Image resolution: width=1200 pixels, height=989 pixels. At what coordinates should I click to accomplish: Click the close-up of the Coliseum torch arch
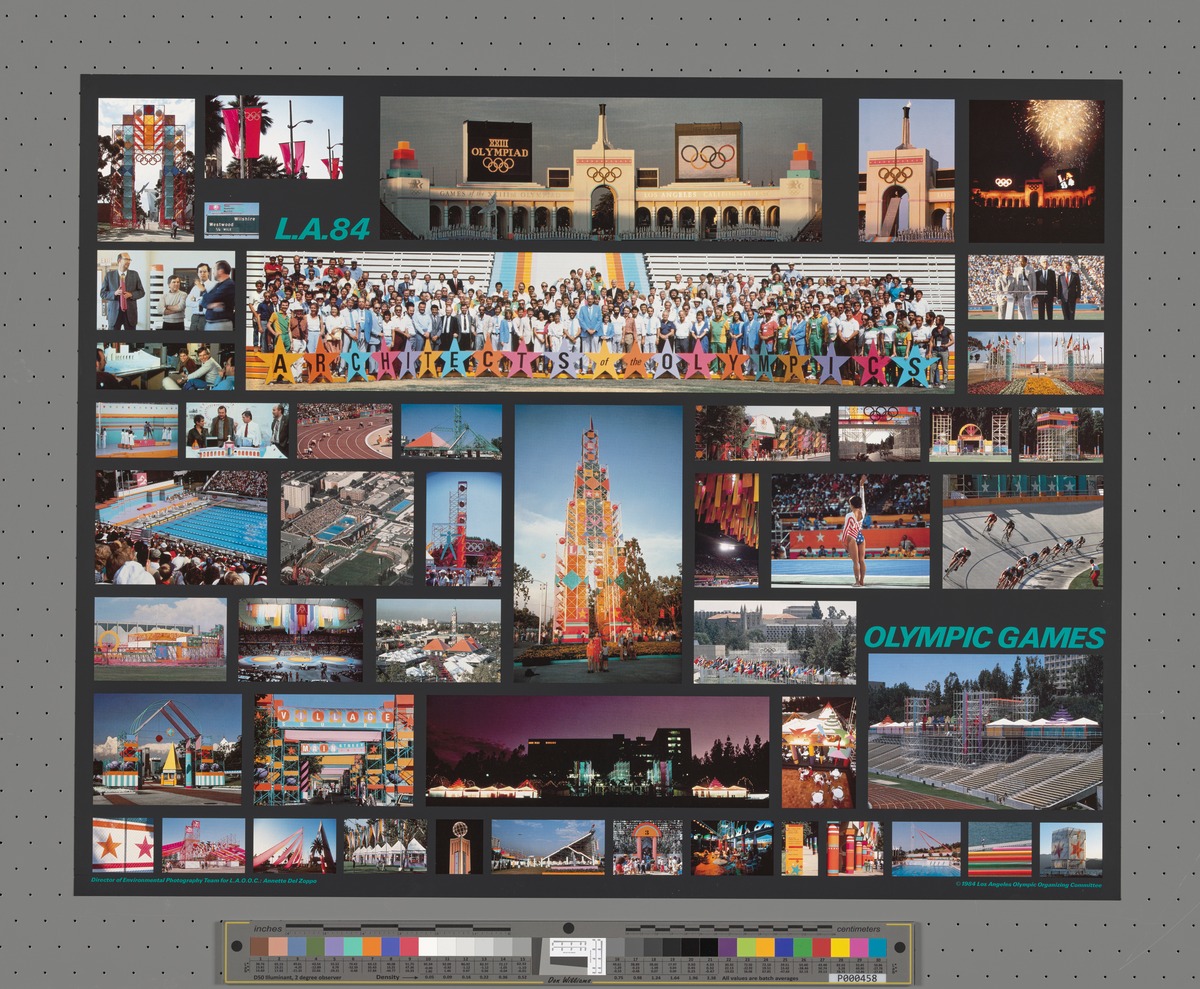(906, 169)
